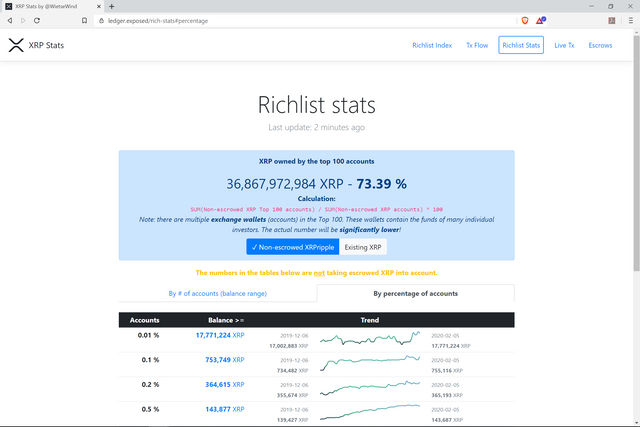Click the Balance >= column header
This screenshot has height=427, width=640.
[226, 320]
